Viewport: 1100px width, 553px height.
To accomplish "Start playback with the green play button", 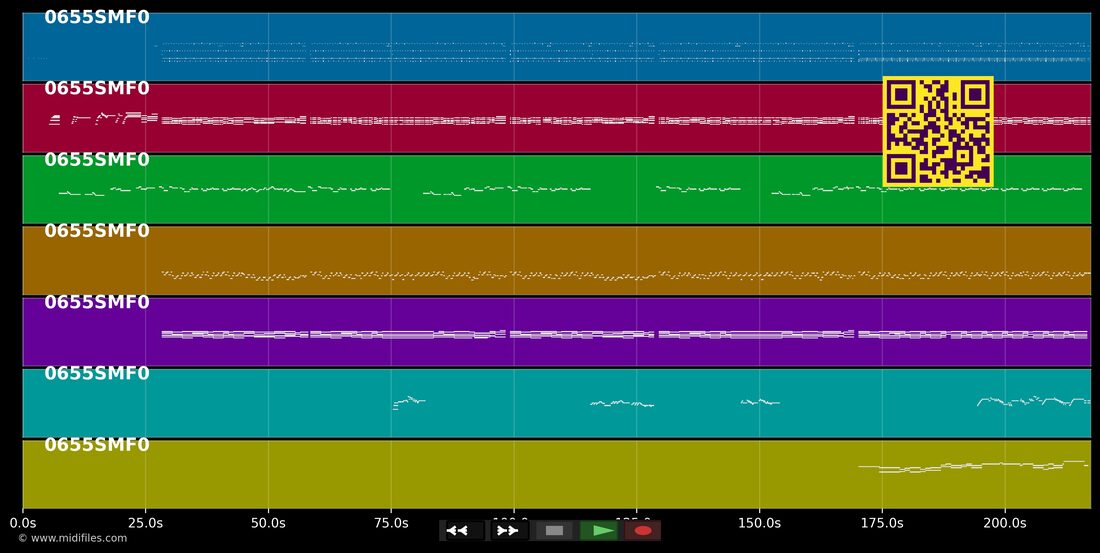I will (x=599, y=531).
